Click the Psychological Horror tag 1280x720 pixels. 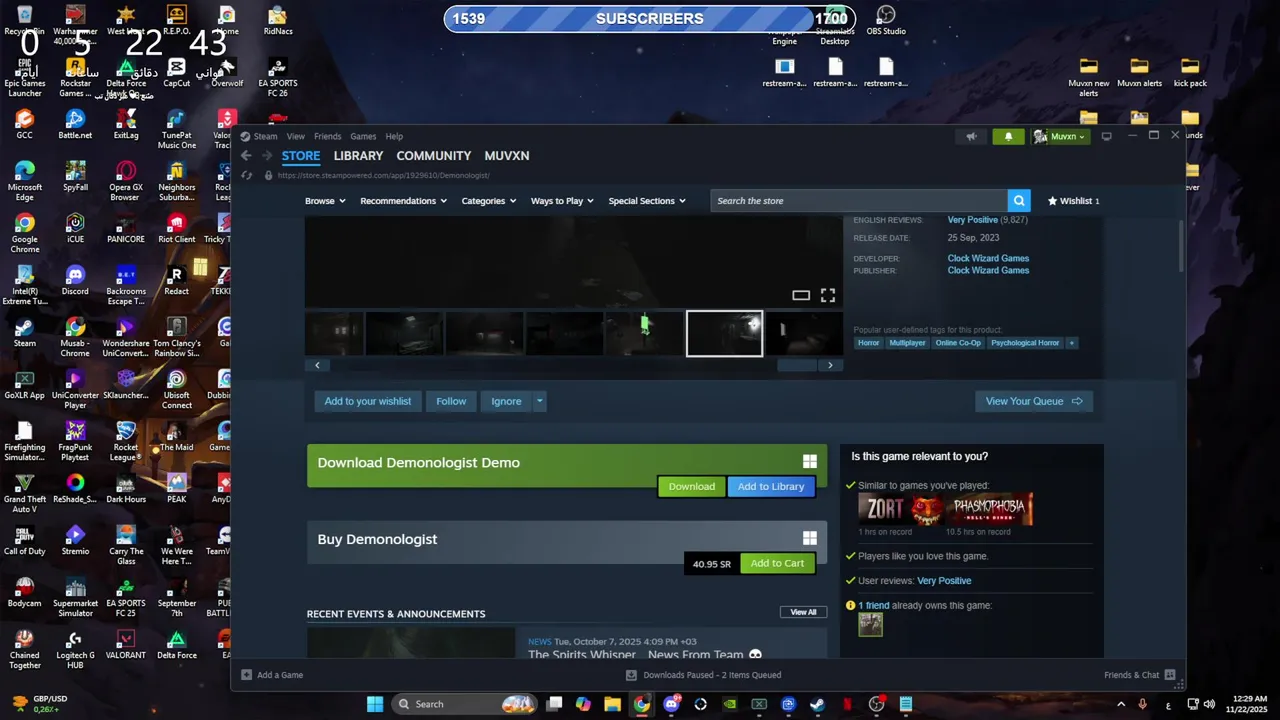coord(1024,343)
